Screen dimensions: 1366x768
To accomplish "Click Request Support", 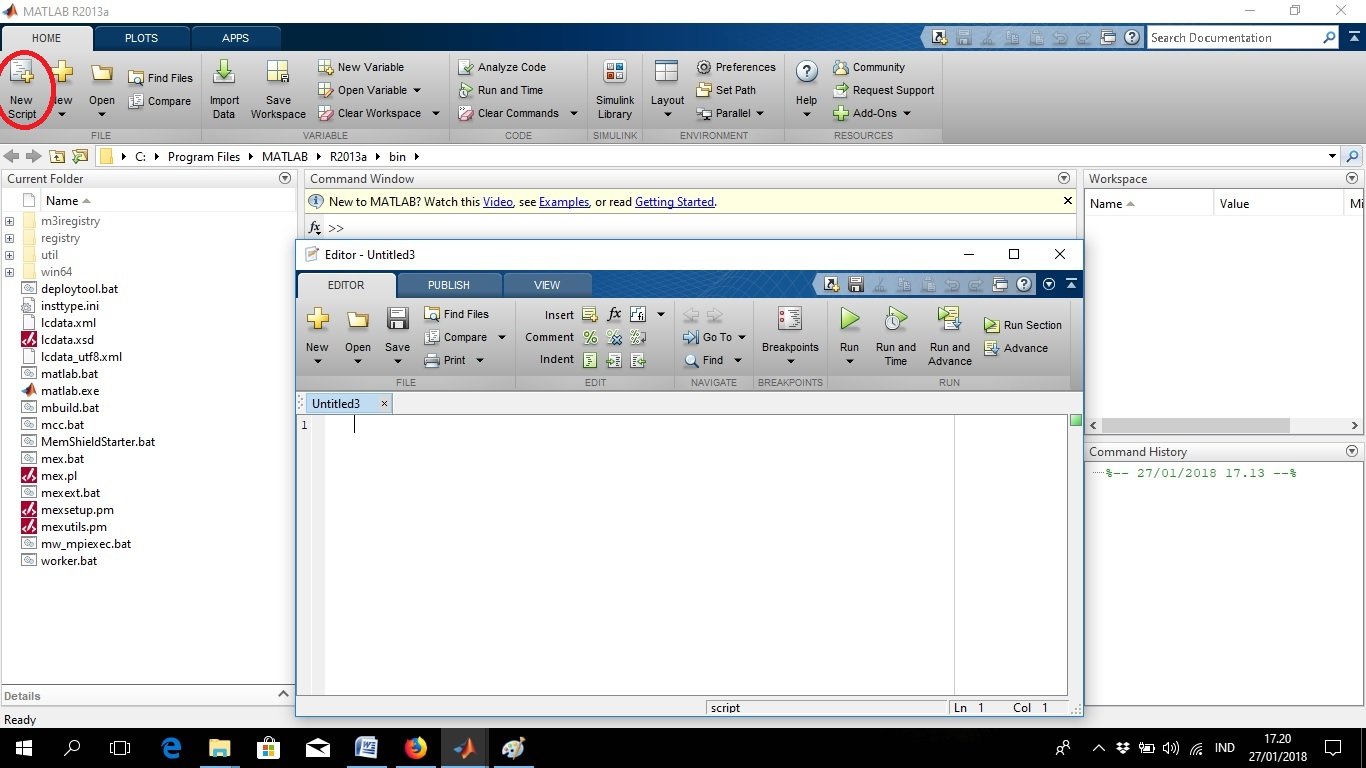I will [x=884, y=90].
